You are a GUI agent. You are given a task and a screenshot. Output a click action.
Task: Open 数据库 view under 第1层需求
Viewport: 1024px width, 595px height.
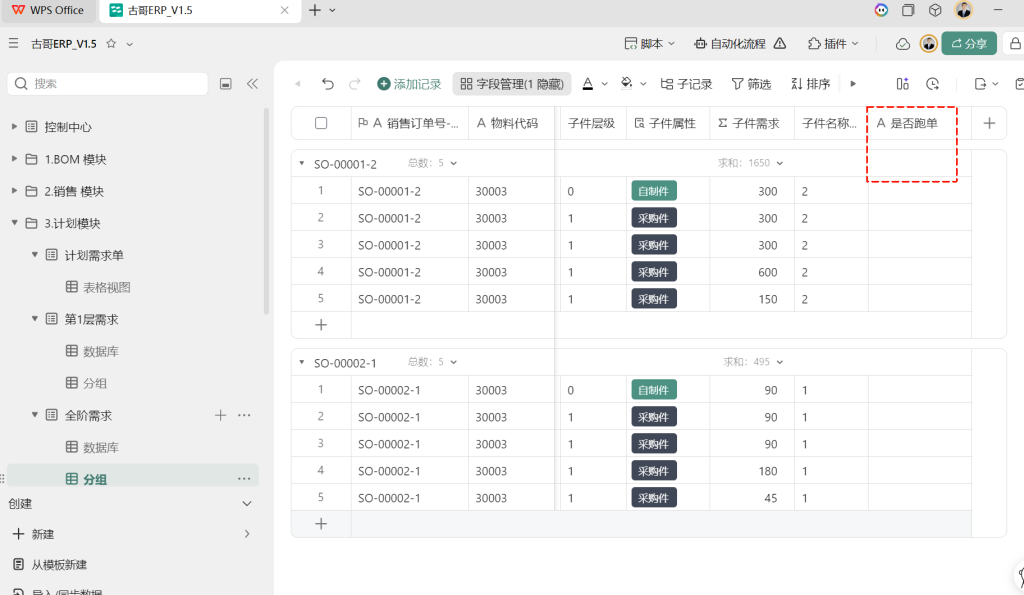(x=92, y=351)
